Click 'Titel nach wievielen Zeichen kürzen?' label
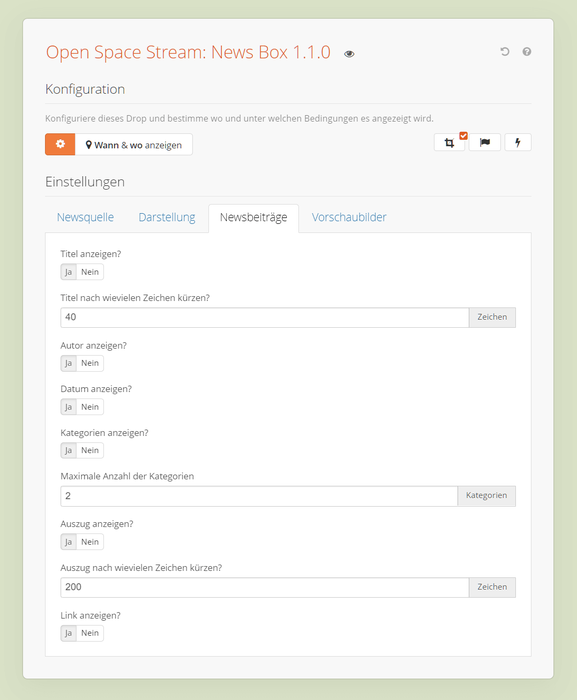Screen dimensions: 577x700 (135, 298)
